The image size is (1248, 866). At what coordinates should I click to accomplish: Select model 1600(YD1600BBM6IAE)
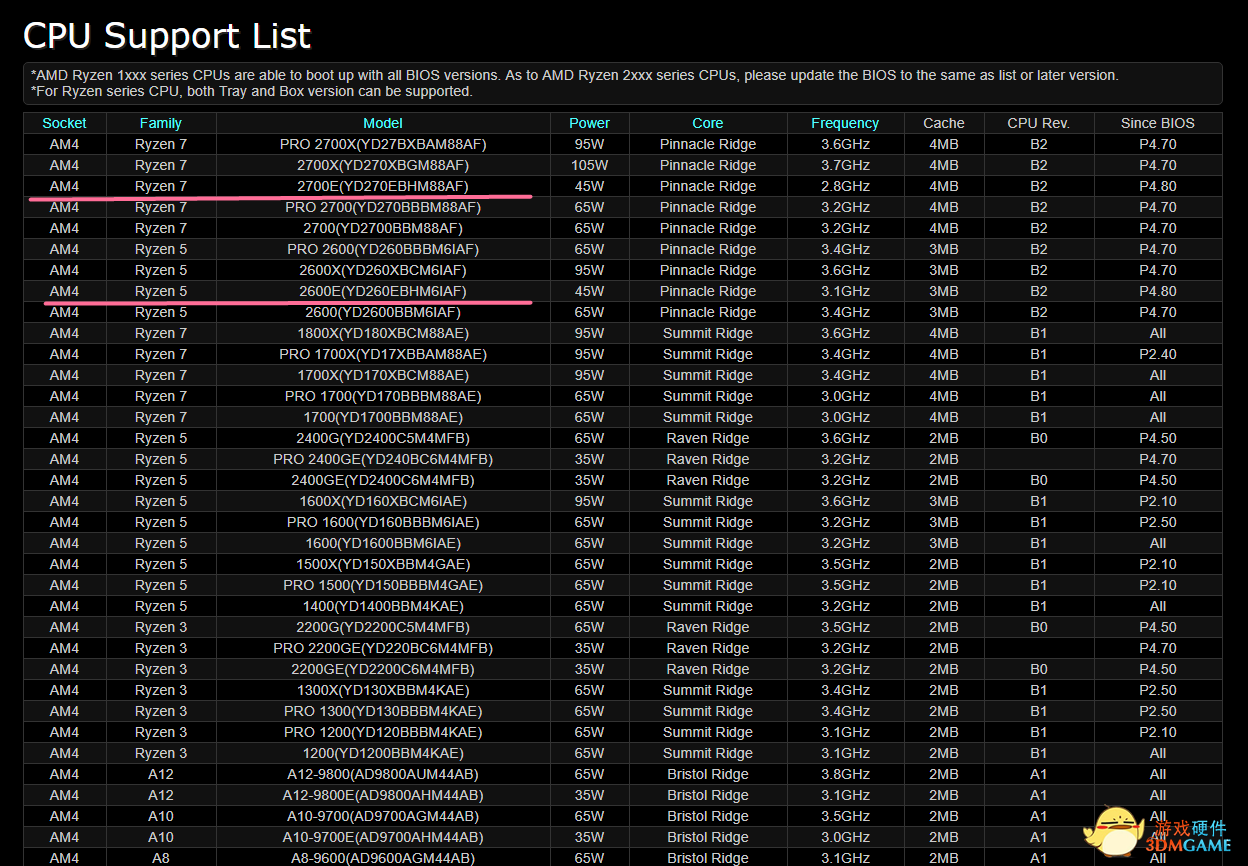383,543
